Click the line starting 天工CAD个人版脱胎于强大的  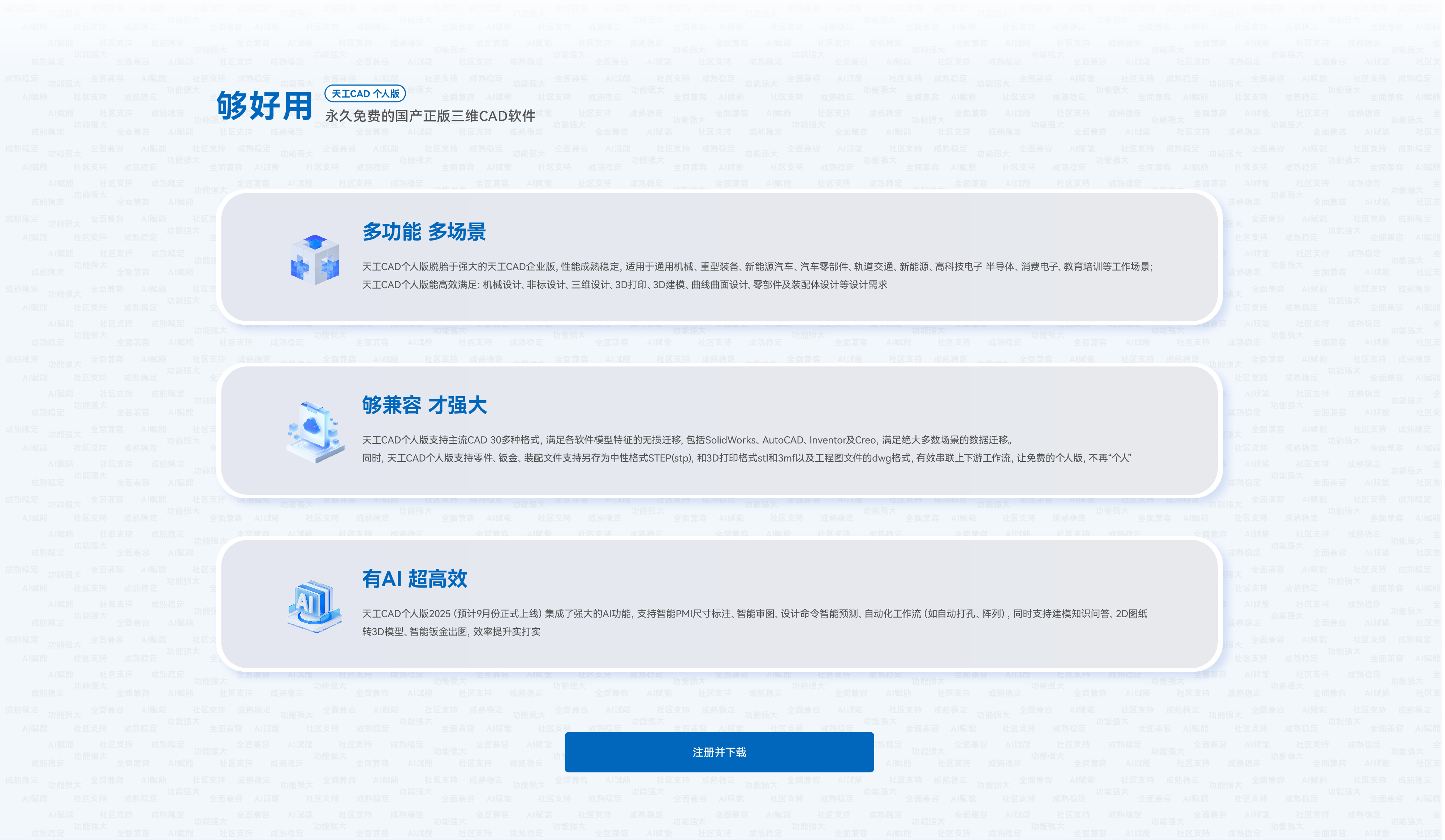click(x=757, y=267)
